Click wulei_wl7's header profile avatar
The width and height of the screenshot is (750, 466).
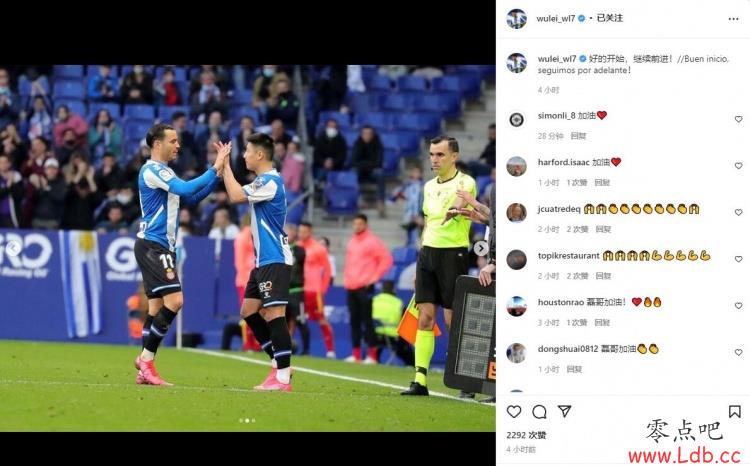517,19
